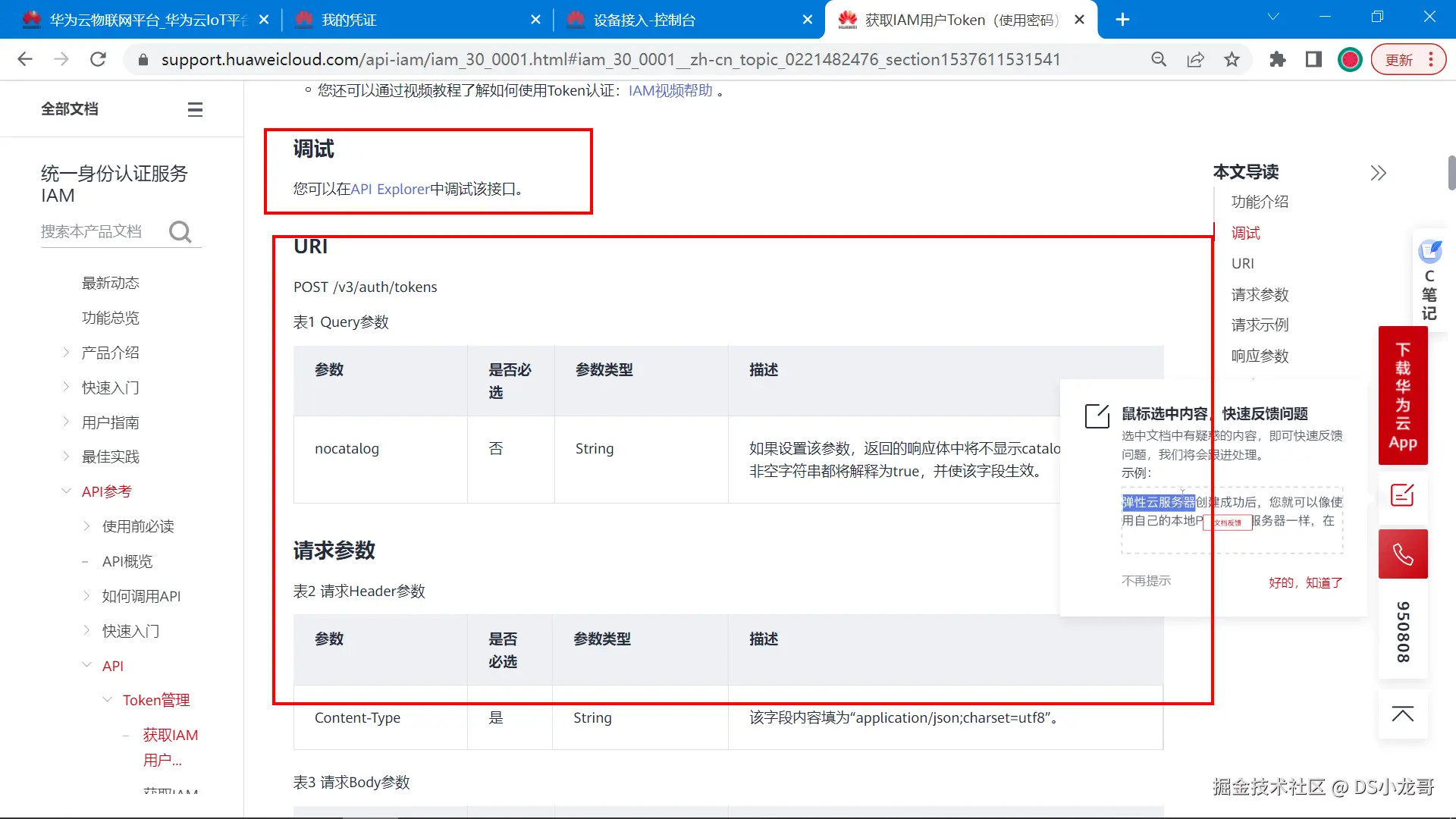Click the red feedback edit icon

(1402, 496)
